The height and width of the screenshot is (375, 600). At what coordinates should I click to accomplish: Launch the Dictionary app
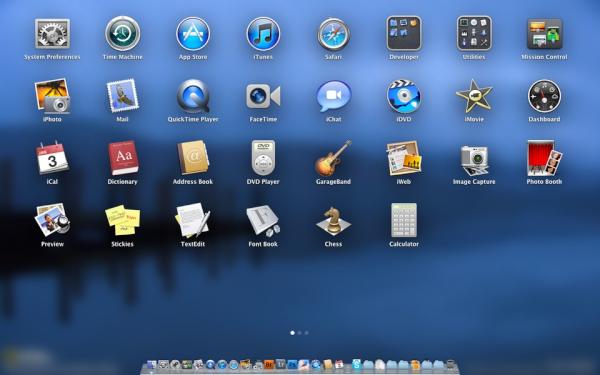[x=122, y=158]
